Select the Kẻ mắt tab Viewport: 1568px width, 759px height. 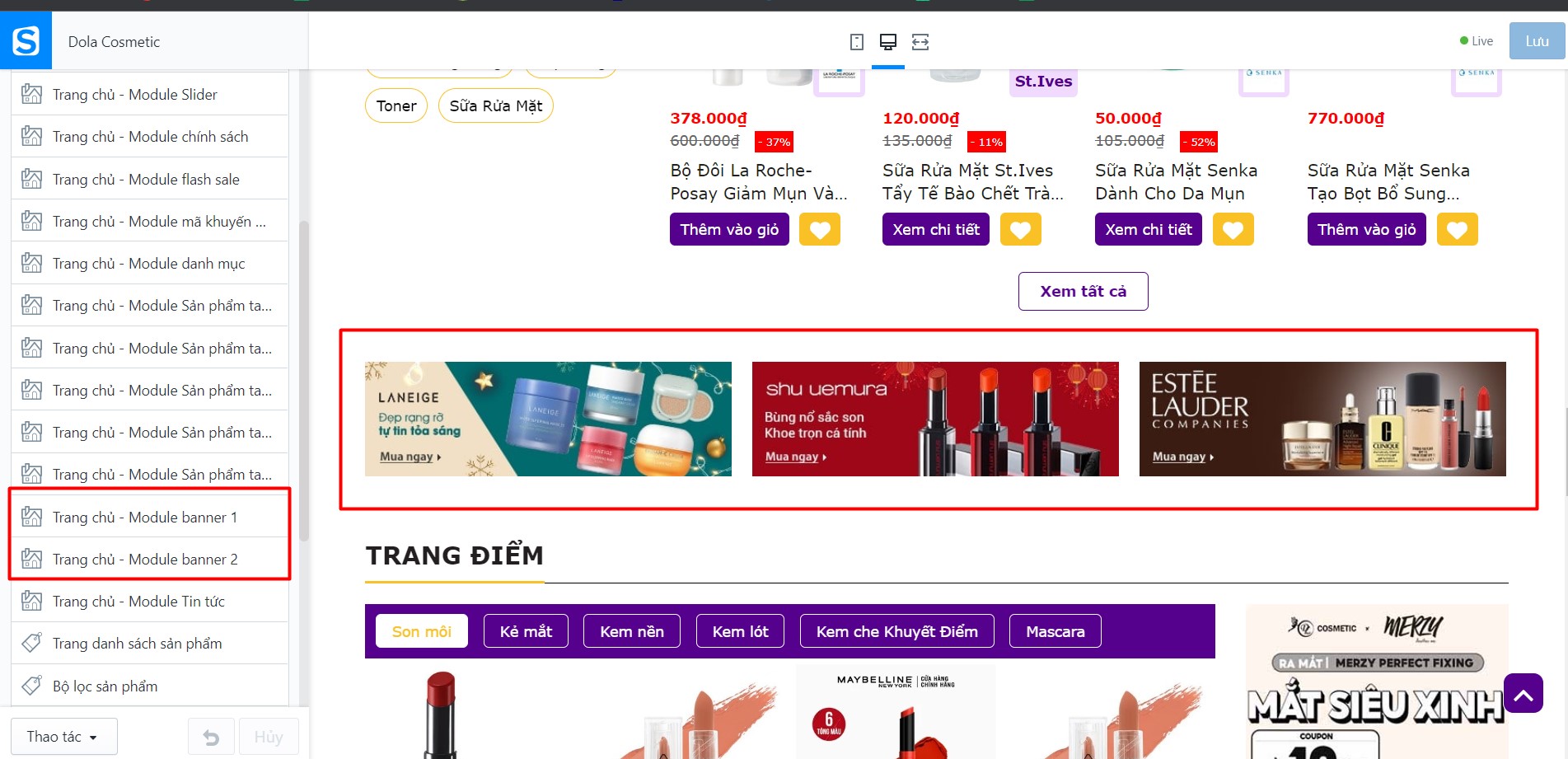point(526,631)
